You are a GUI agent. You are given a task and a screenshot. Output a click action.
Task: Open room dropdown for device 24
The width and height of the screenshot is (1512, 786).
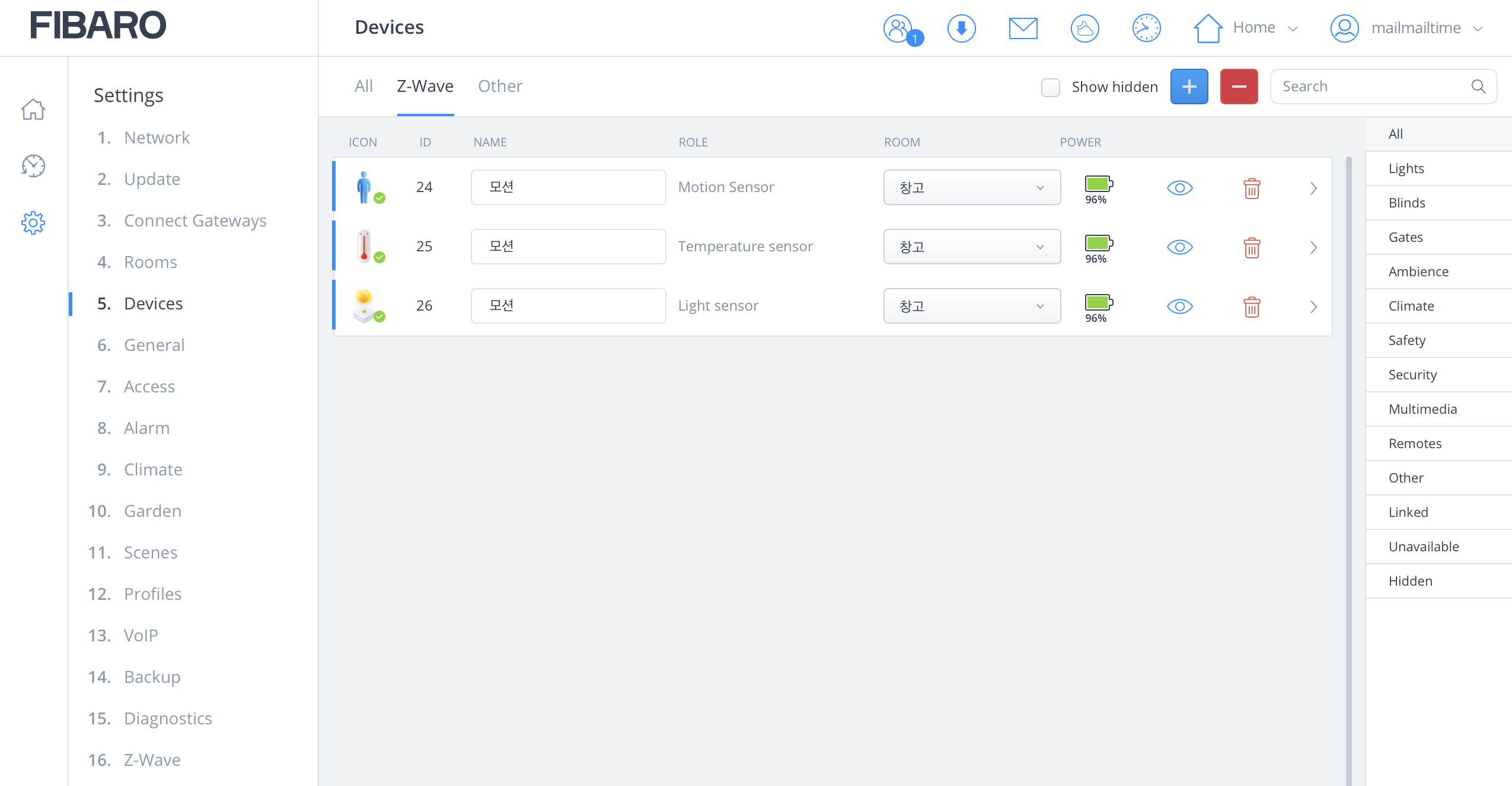click(x=972, y=188)
